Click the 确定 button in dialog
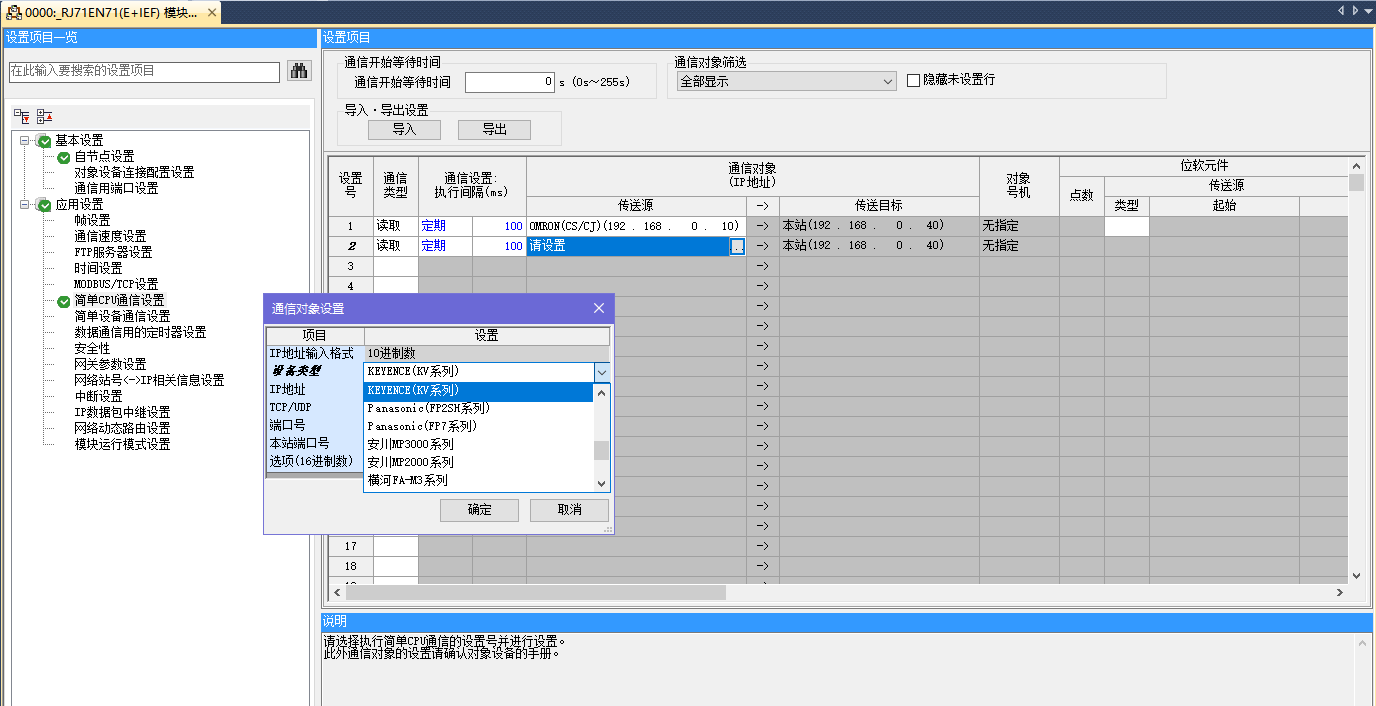Viewport: 1376px width, 706px height. [479, 510]
